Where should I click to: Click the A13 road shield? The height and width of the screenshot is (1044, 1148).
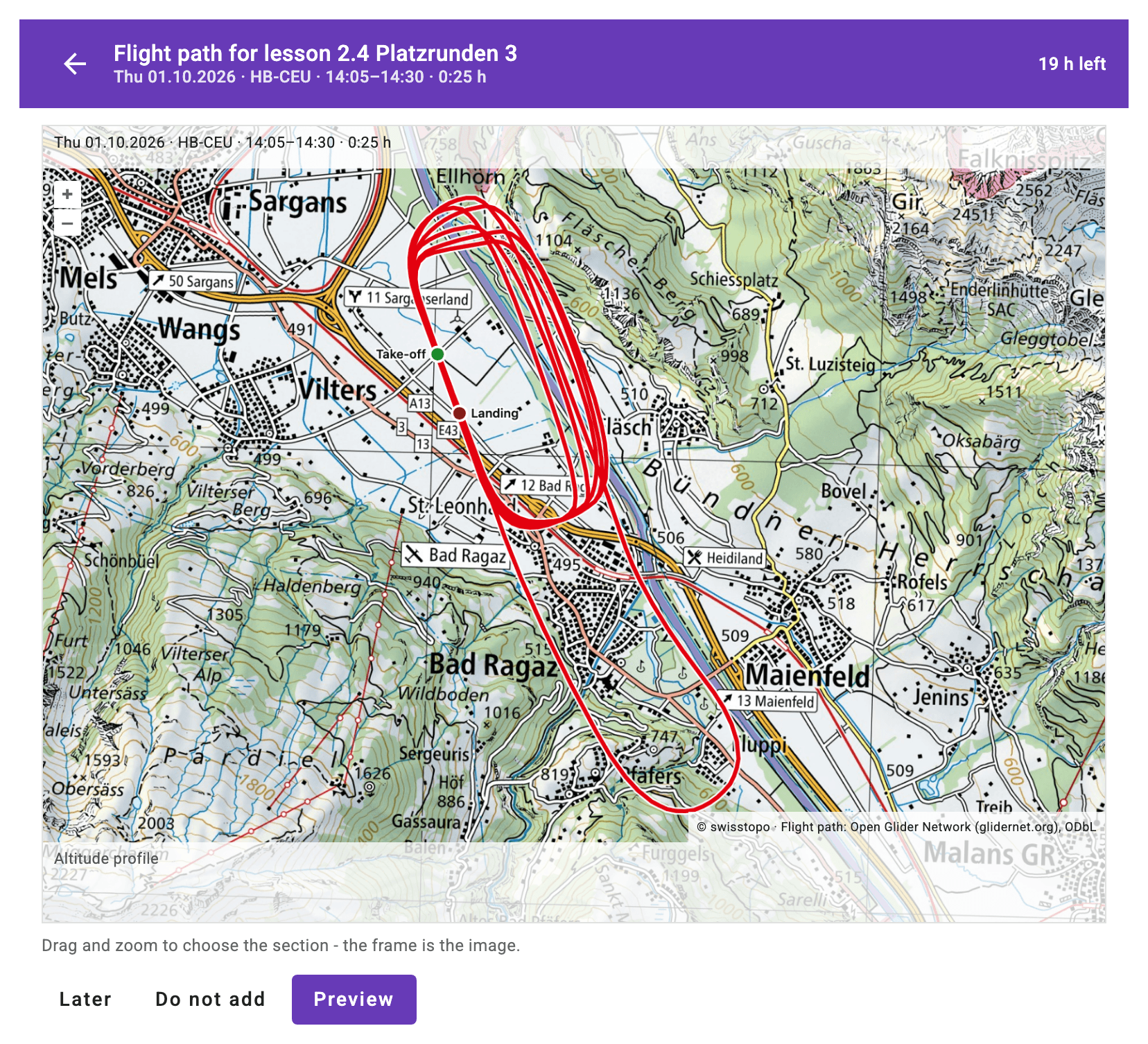point(419,403)
